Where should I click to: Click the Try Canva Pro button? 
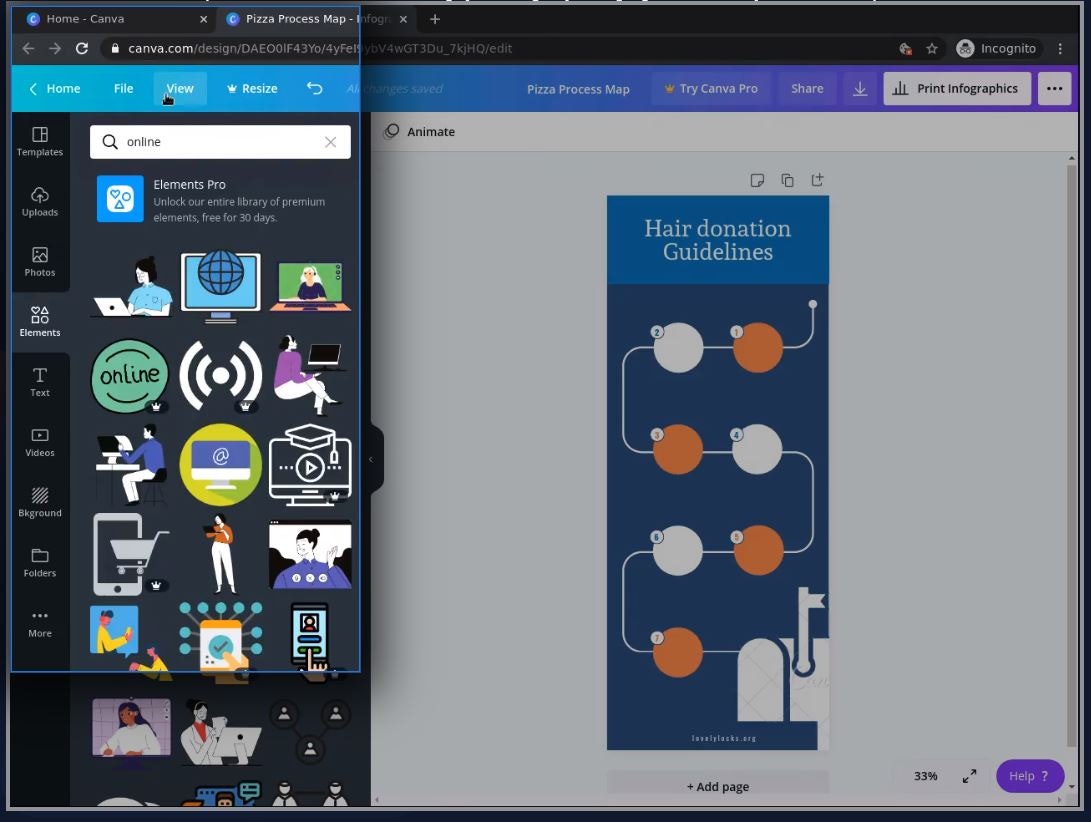click(x=711, y=88)
